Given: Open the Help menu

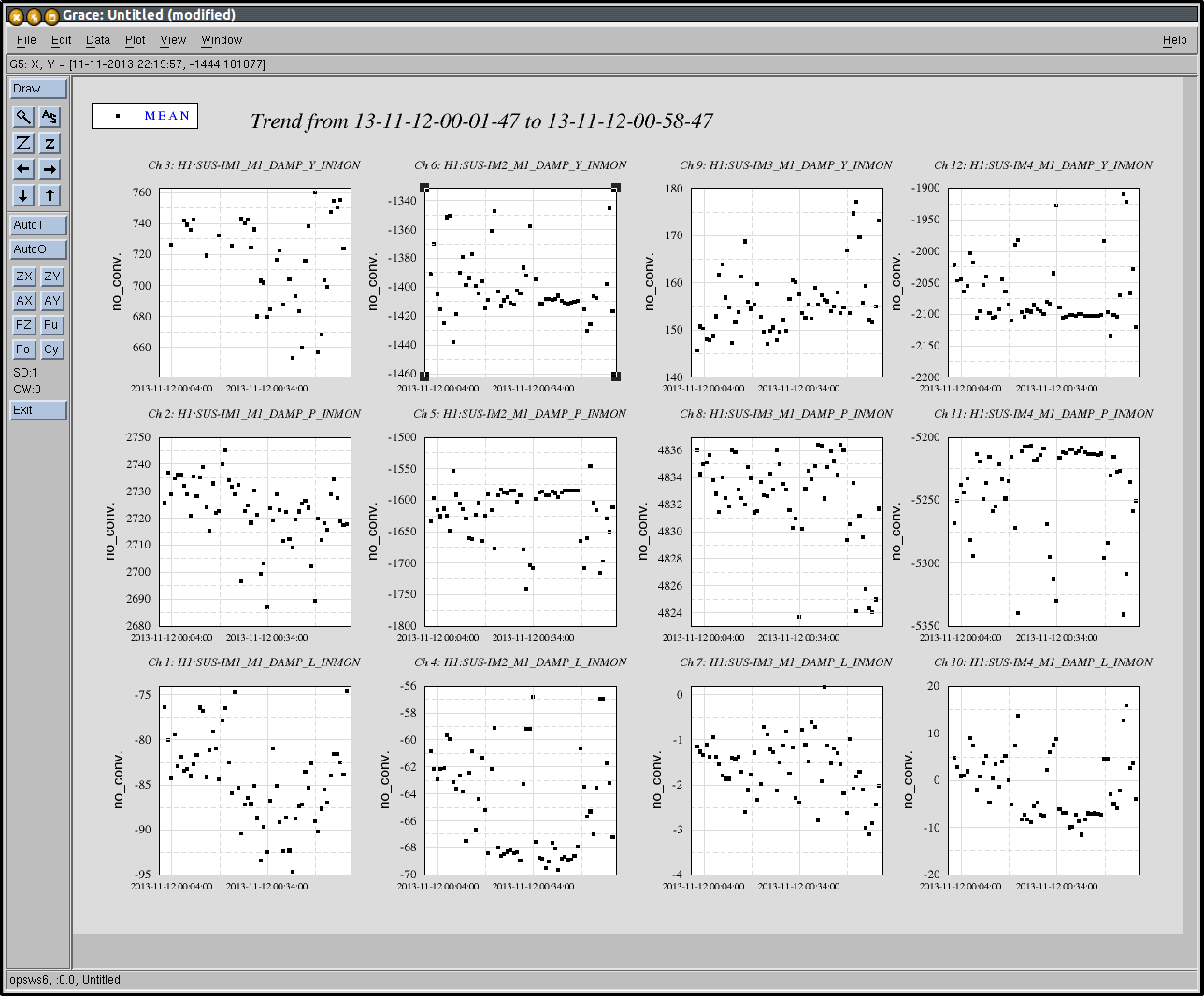Looking at the screenshot, I should tap(1174, 40).
